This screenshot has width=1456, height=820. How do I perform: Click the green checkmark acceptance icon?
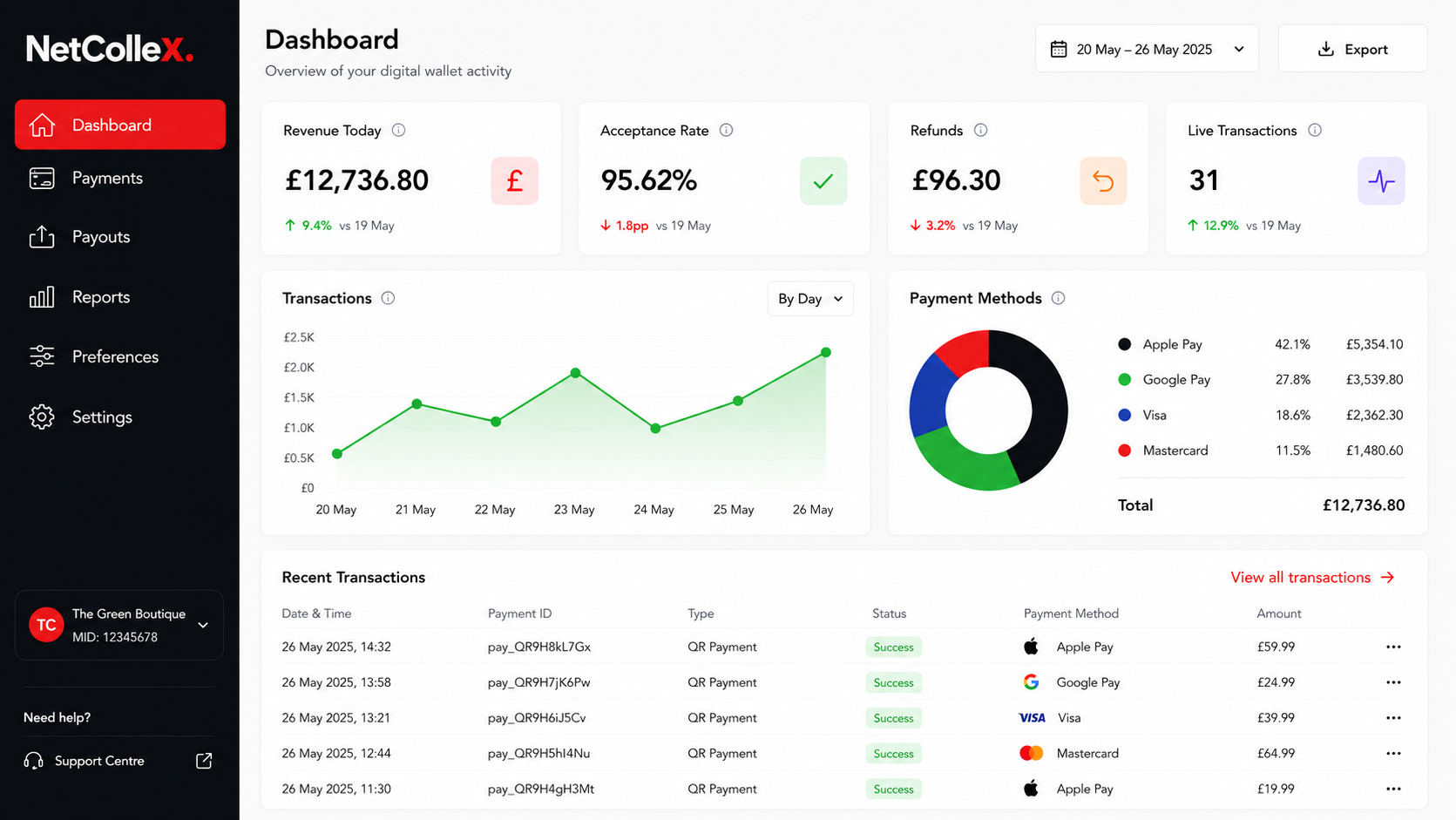point(823,180)
